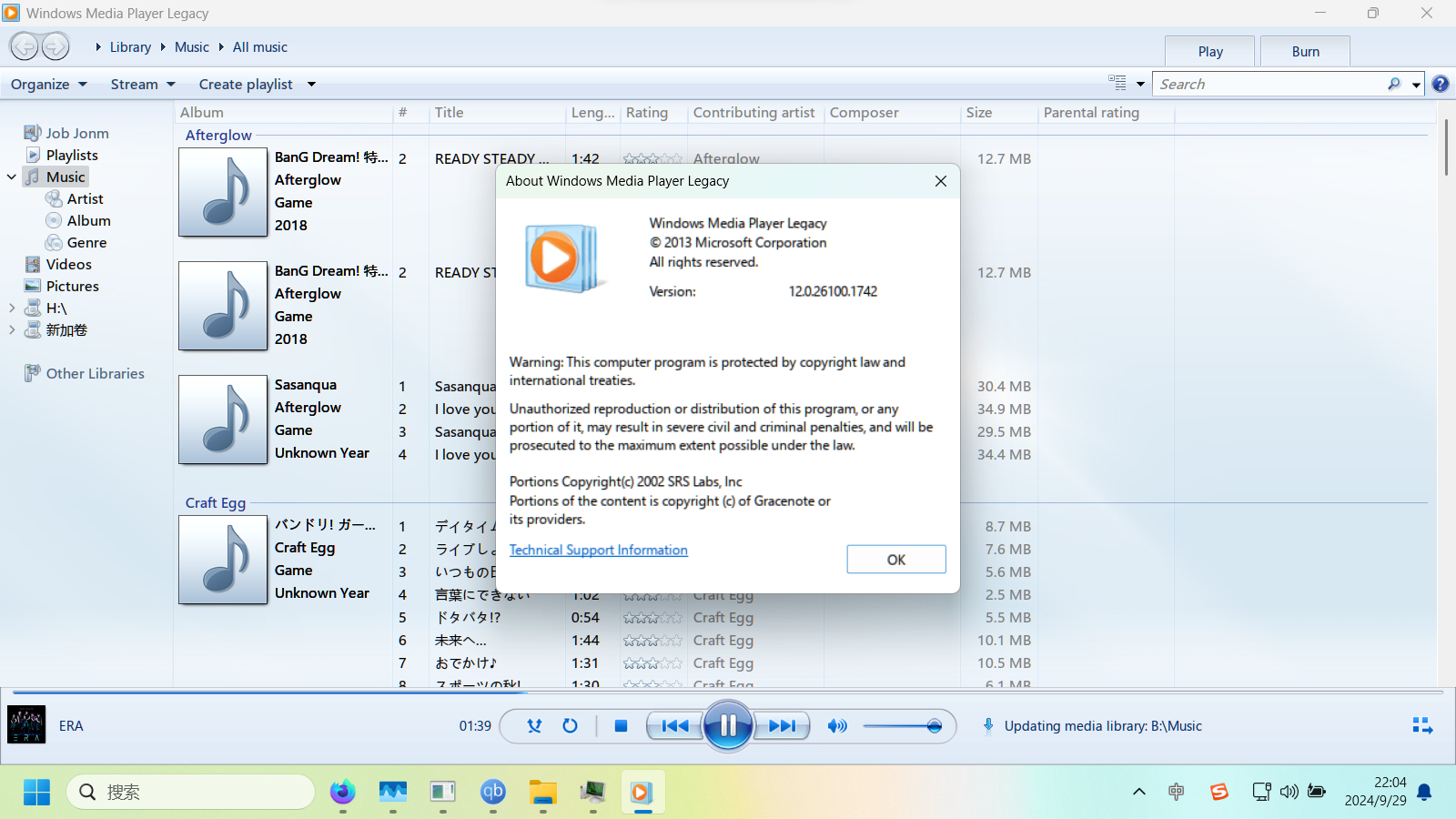Open the search options dropdown arrow
Image resolution: width=1456 pixels, height=819 pixels.
(1416, 84)
